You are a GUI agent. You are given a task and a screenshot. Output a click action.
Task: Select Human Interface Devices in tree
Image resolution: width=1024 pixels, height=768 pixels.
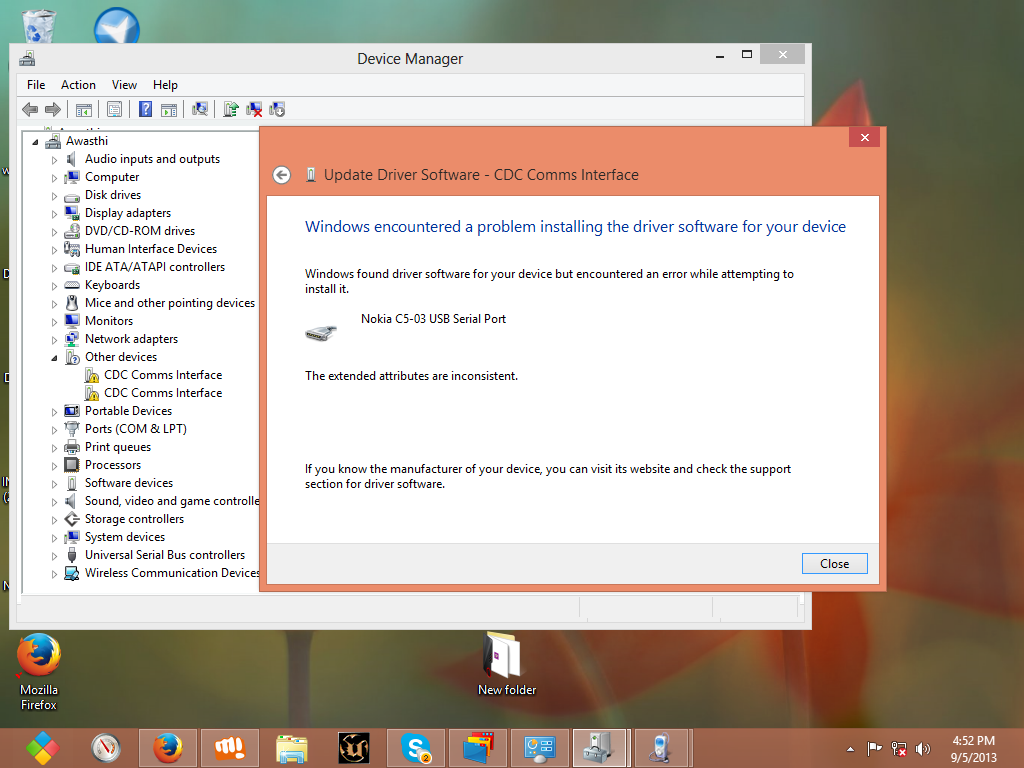[x=151, y=249]
